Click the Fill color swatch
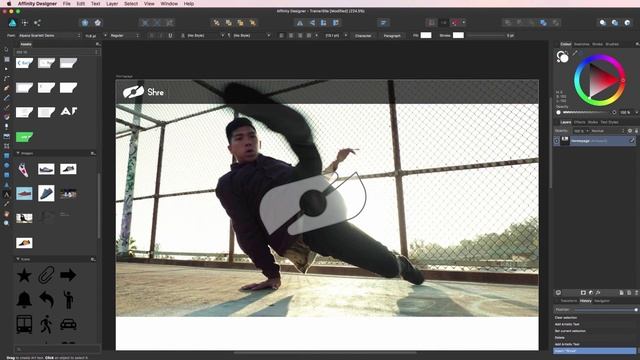Screen dimensions: 640x360 (426, 36)
